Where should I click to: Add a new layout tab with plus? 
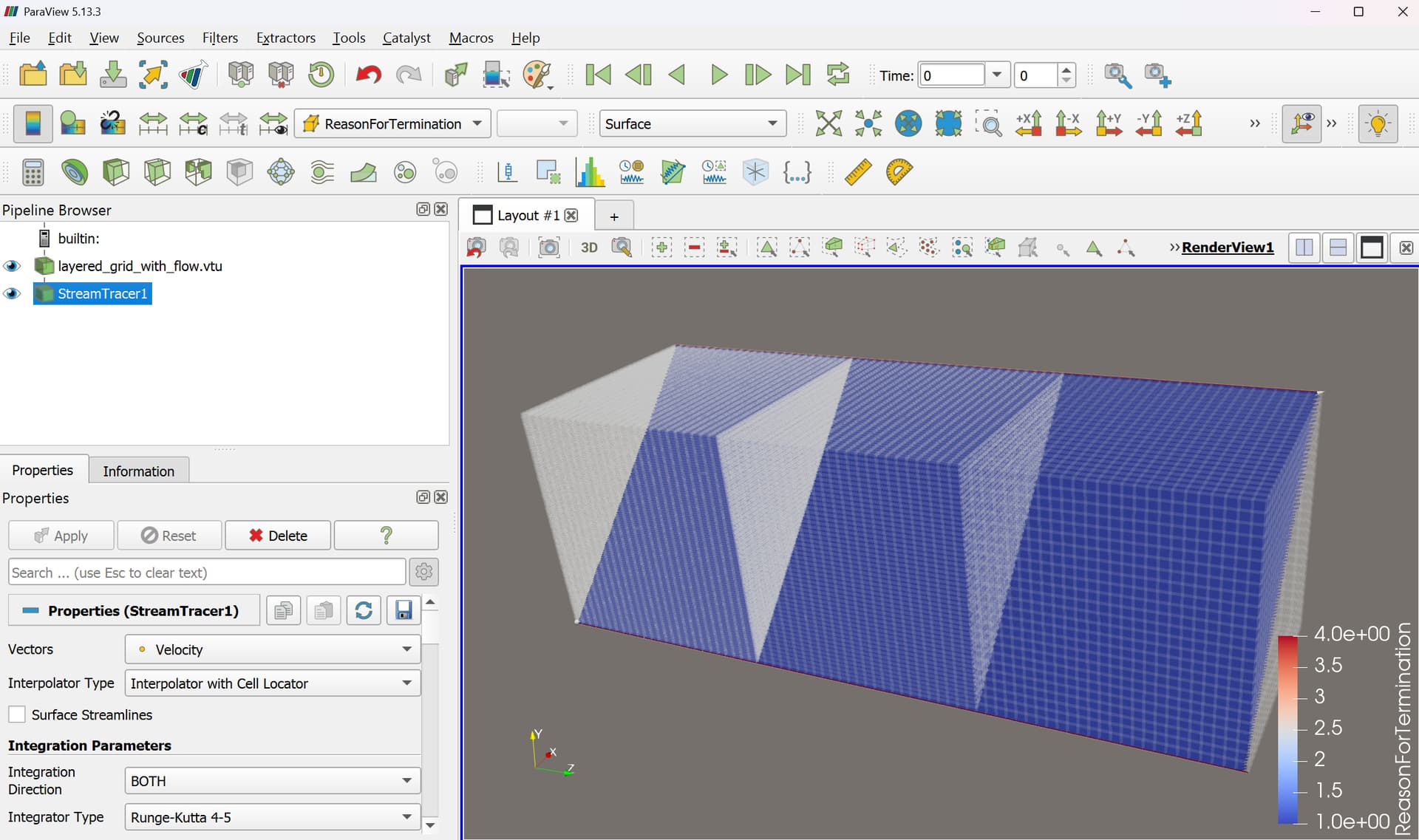coord(613,216)
